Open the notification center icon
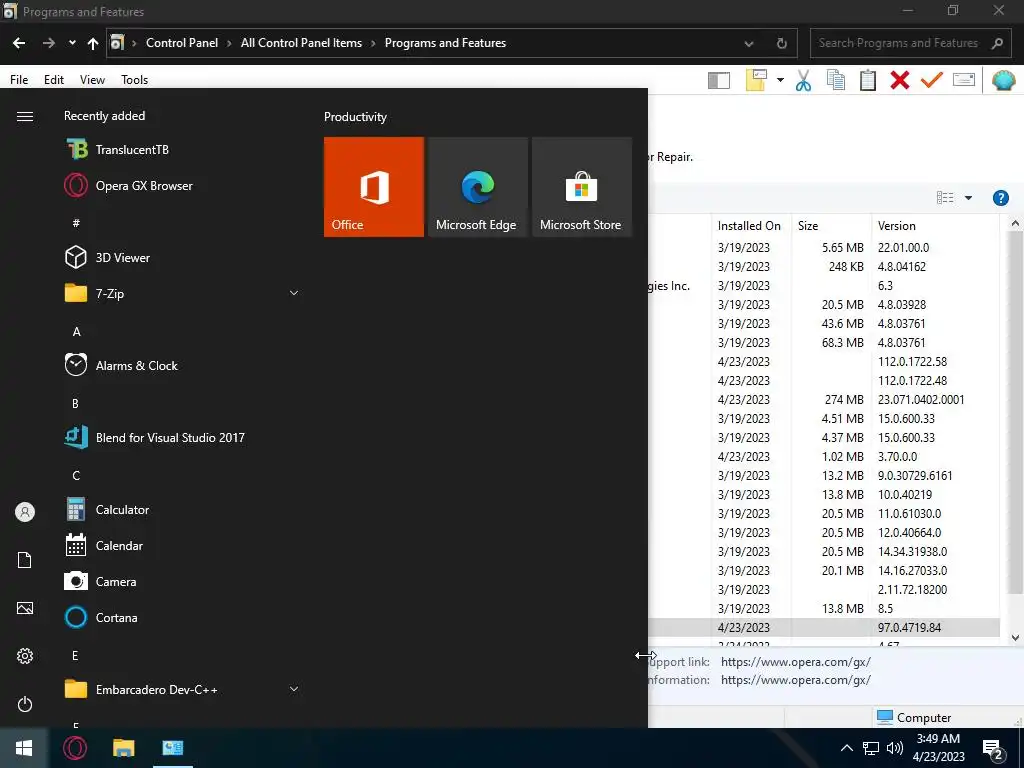 [x=993, y=749]
